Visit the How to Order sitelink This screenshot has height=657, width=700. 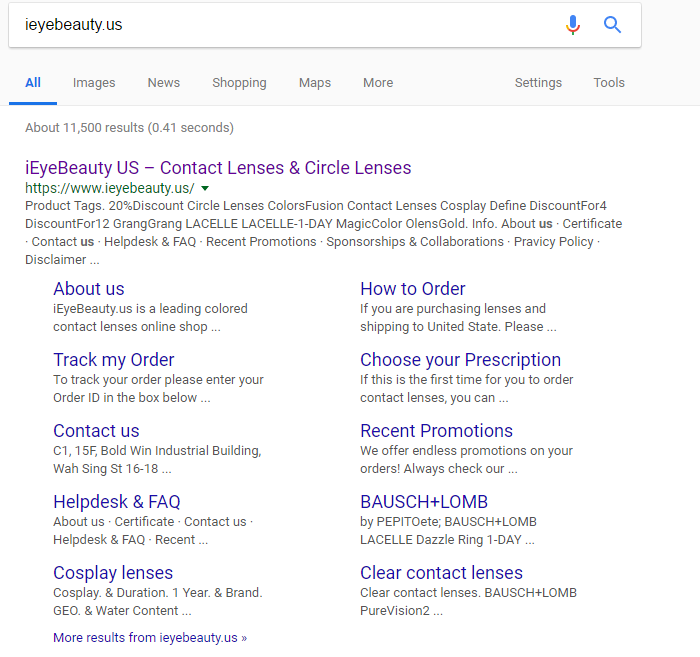[x=413, y=289]
